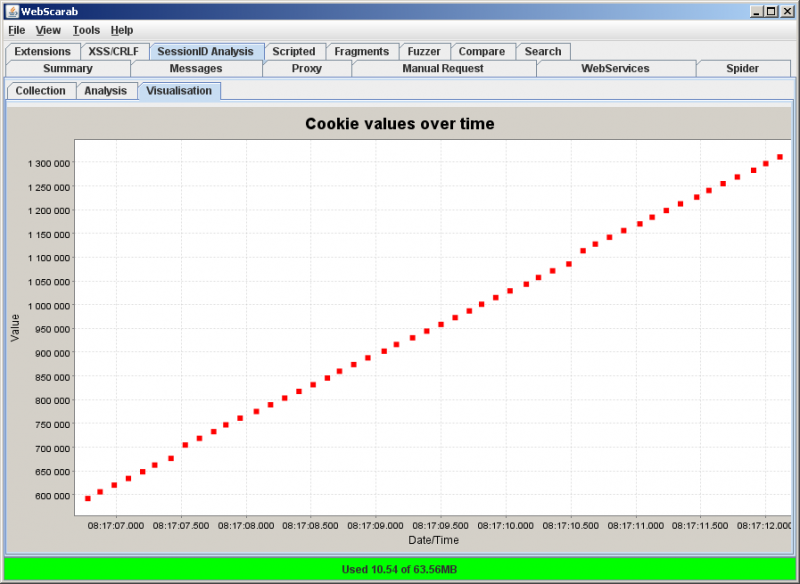This screenshot has height=584, width=800.
Task: Click the green memory usage indicator bar
Action: 400,568
